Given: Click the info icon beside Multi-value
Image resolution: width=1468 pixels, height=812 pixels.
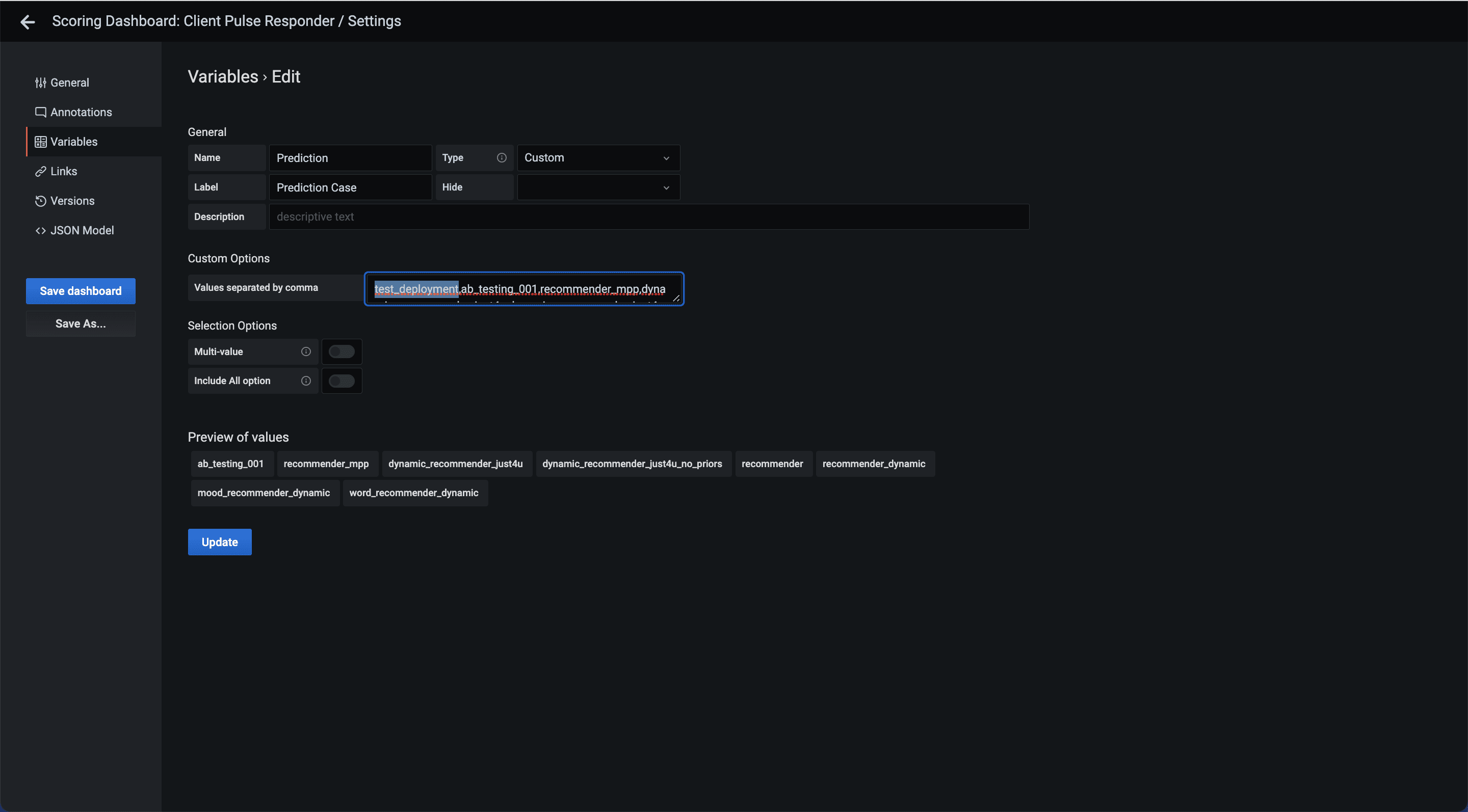Looking at the screenshot, I should point(305,351).
